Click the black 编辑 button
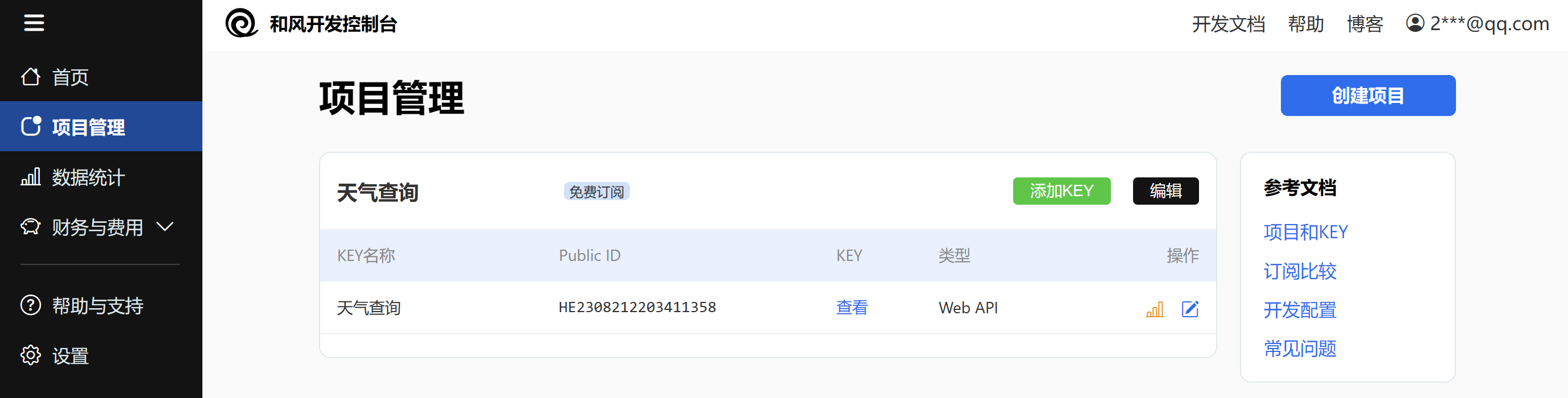 pos(1165,191)
